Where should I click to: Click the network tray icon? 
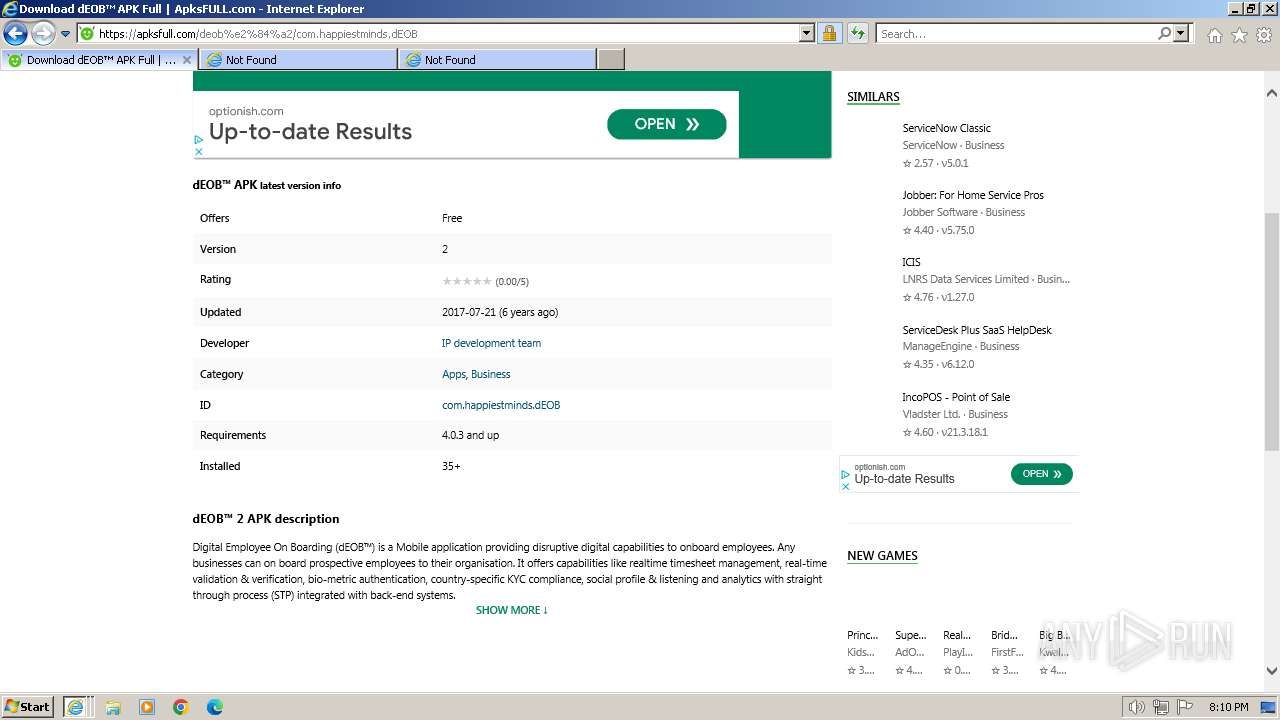(1161, 707)
